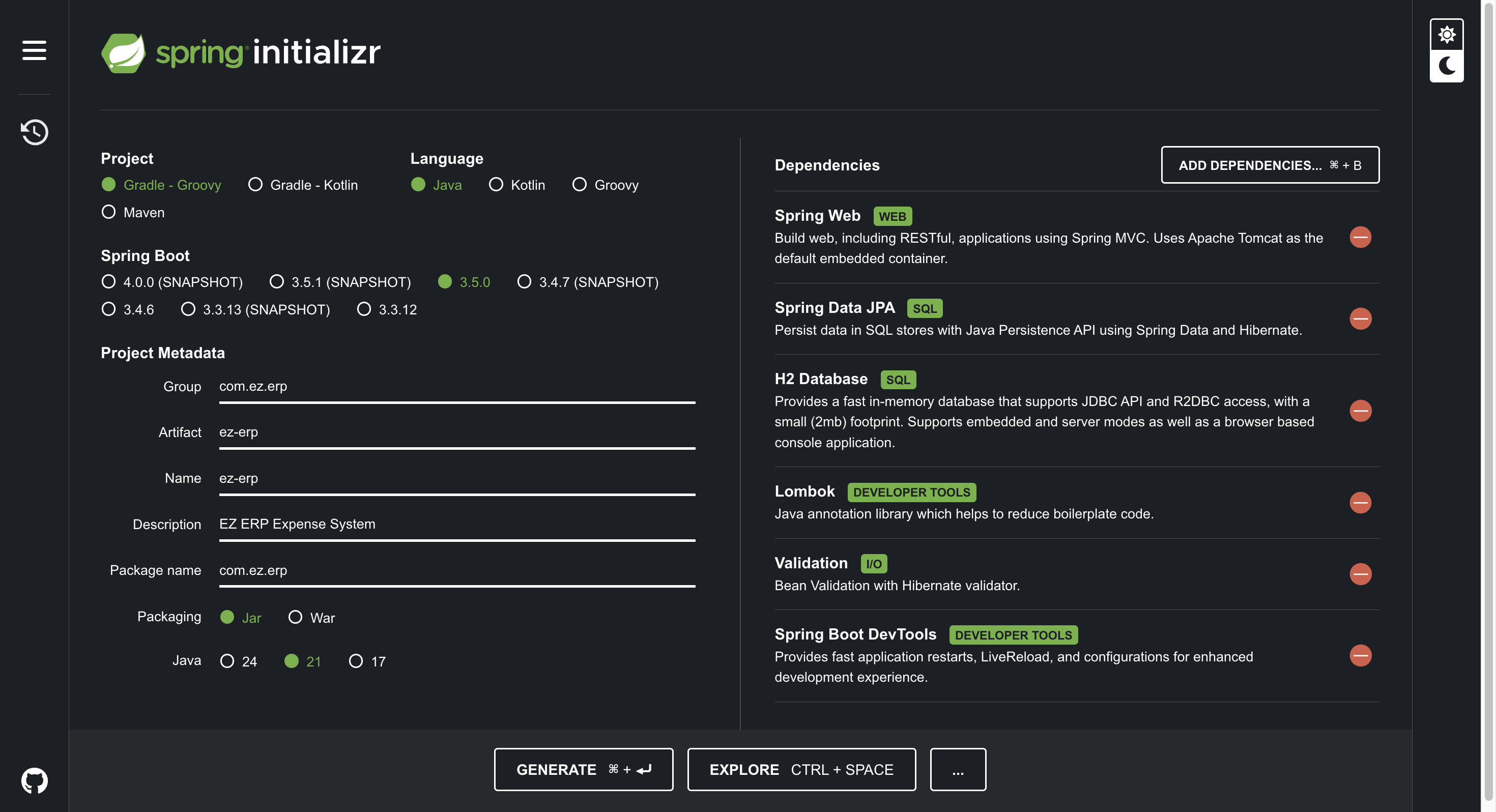Remove the Validation dependency

click(1360, 574)
